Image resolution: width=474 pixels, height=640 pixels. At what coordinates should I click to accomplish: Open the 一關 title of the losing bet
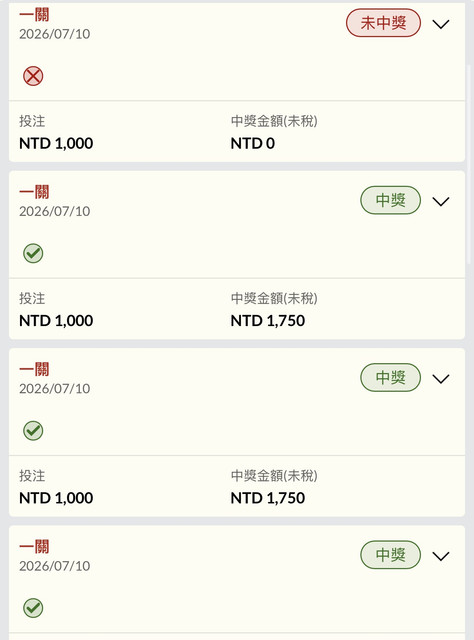click(x=34, y=15)
